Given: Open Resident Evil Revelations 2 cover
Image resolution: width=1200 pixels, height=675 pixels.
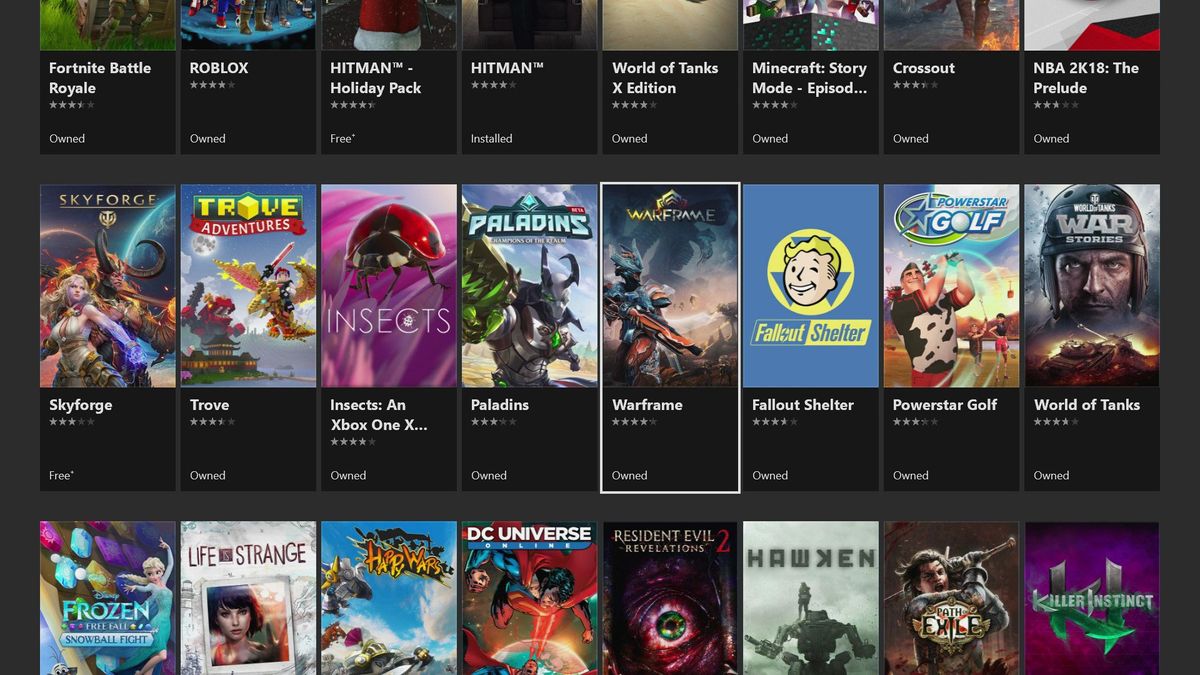Looking at the screenshot, I should click(669, 598).
